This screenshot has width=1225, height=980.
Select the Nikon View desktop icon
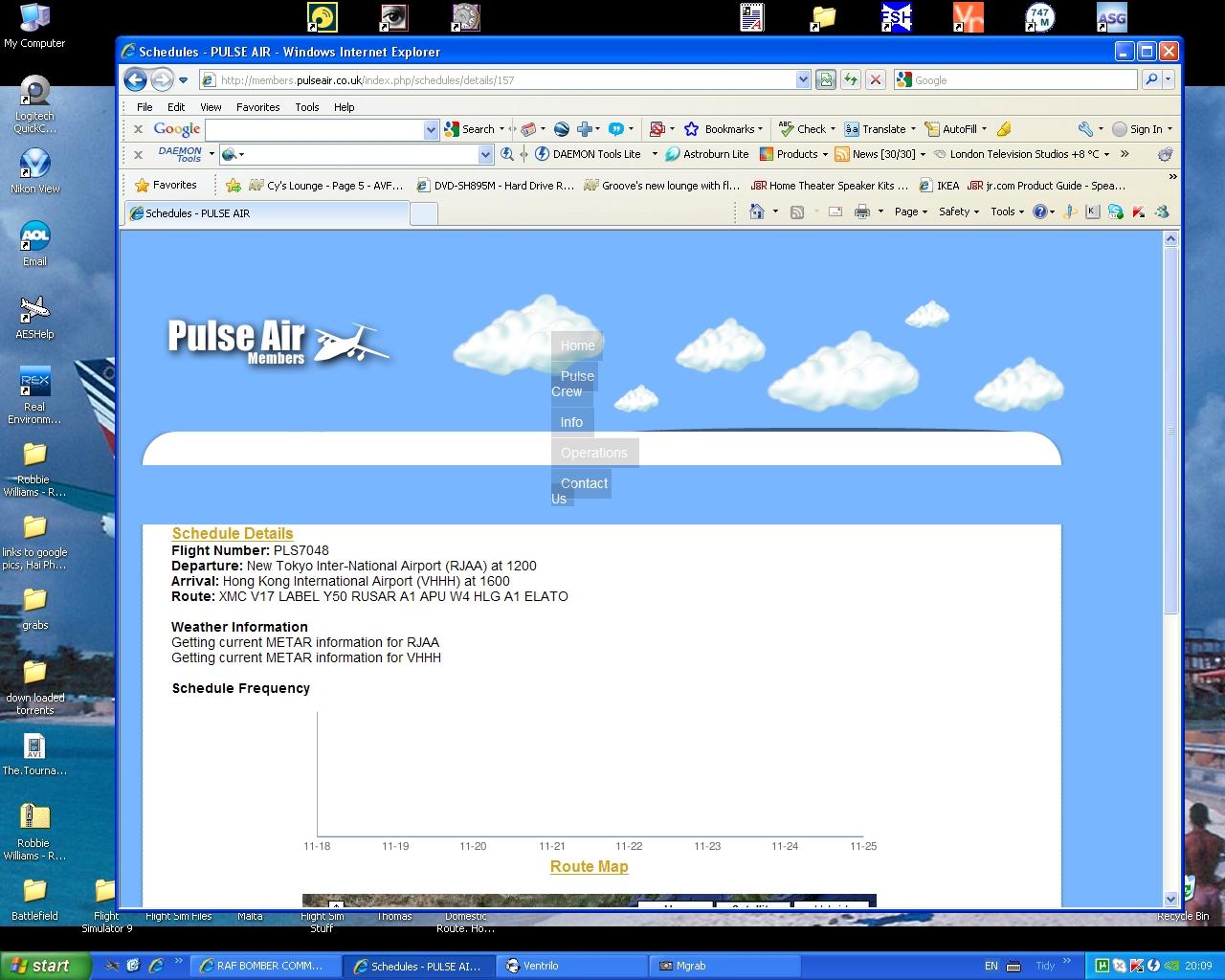[34, 172]
